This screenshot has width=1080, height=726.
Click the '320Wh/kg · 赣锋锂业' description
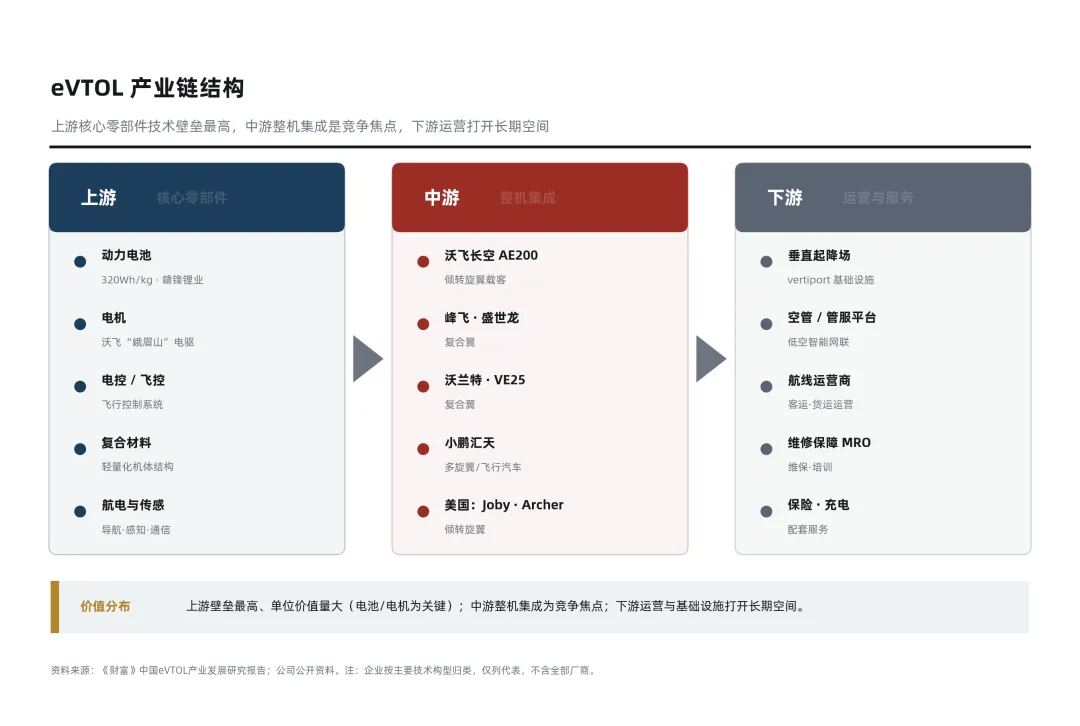pos(152,280)
